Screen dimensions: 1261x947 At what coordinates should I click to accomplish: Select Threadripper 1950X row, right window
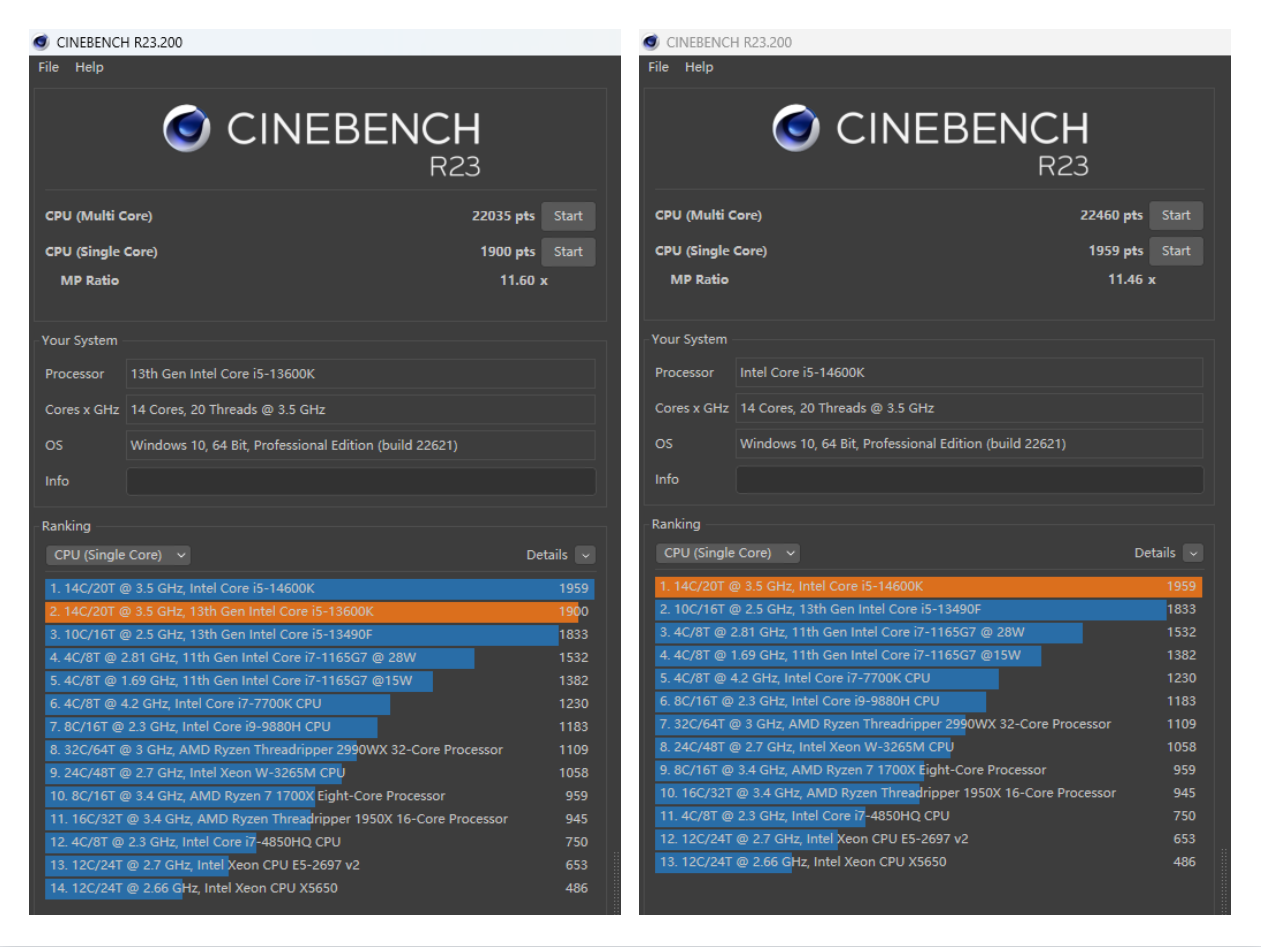[929, 794]
